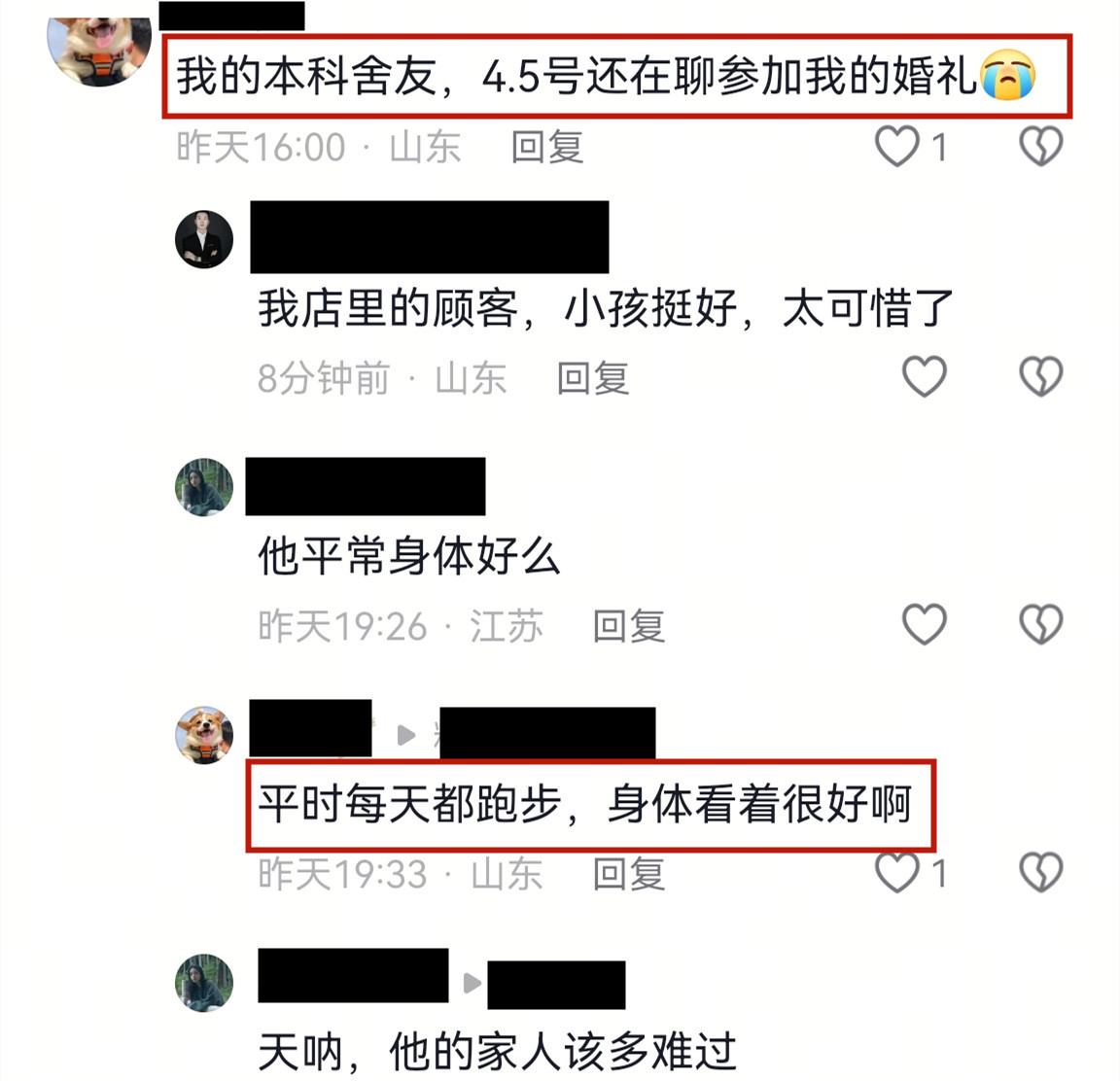The image size is (1120, 1081).
Task: Tap broken heart on 我店里的顾客 comment
Action: pos(1040,376)
